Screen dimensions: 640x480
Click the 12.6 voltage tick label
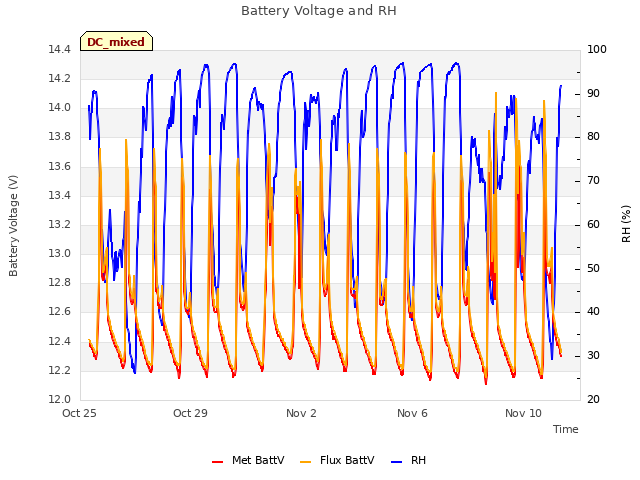pos(60,312)
